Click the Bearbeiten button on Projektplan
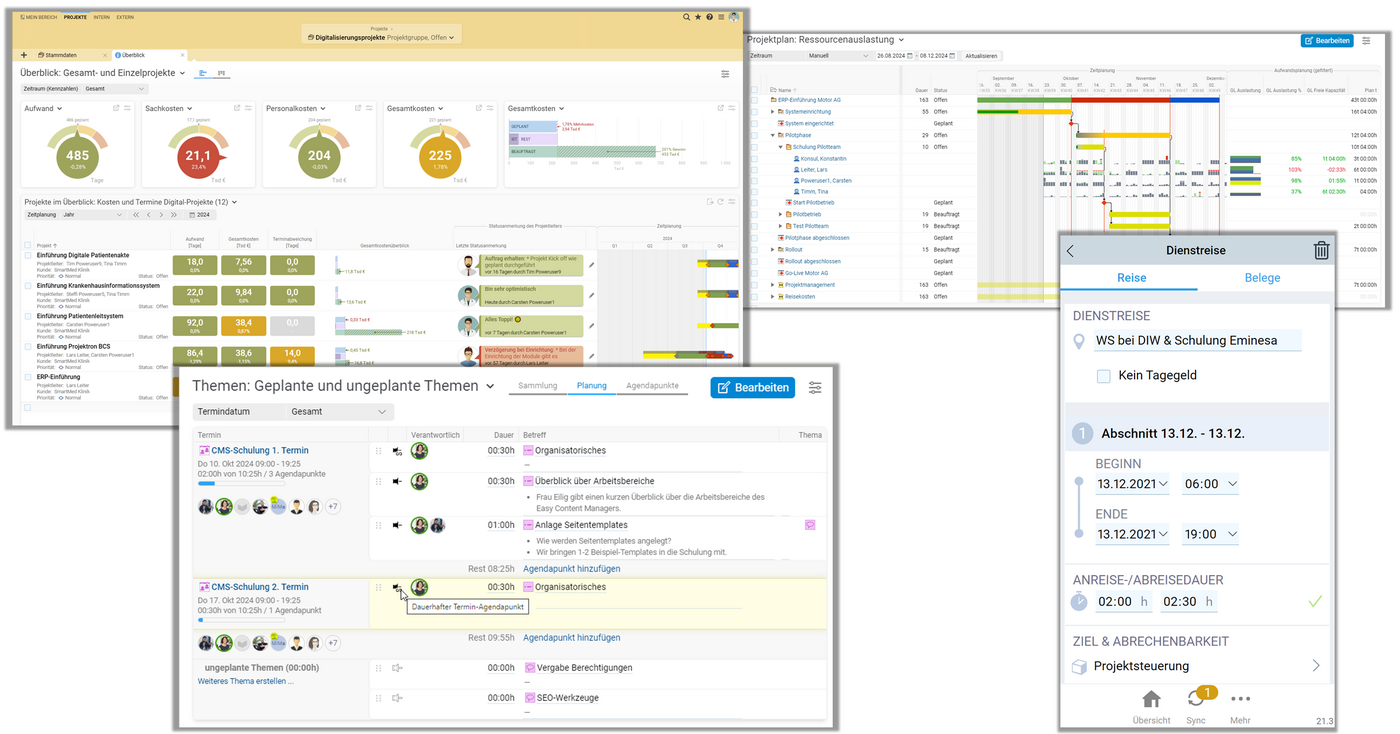 point(1327,40)
